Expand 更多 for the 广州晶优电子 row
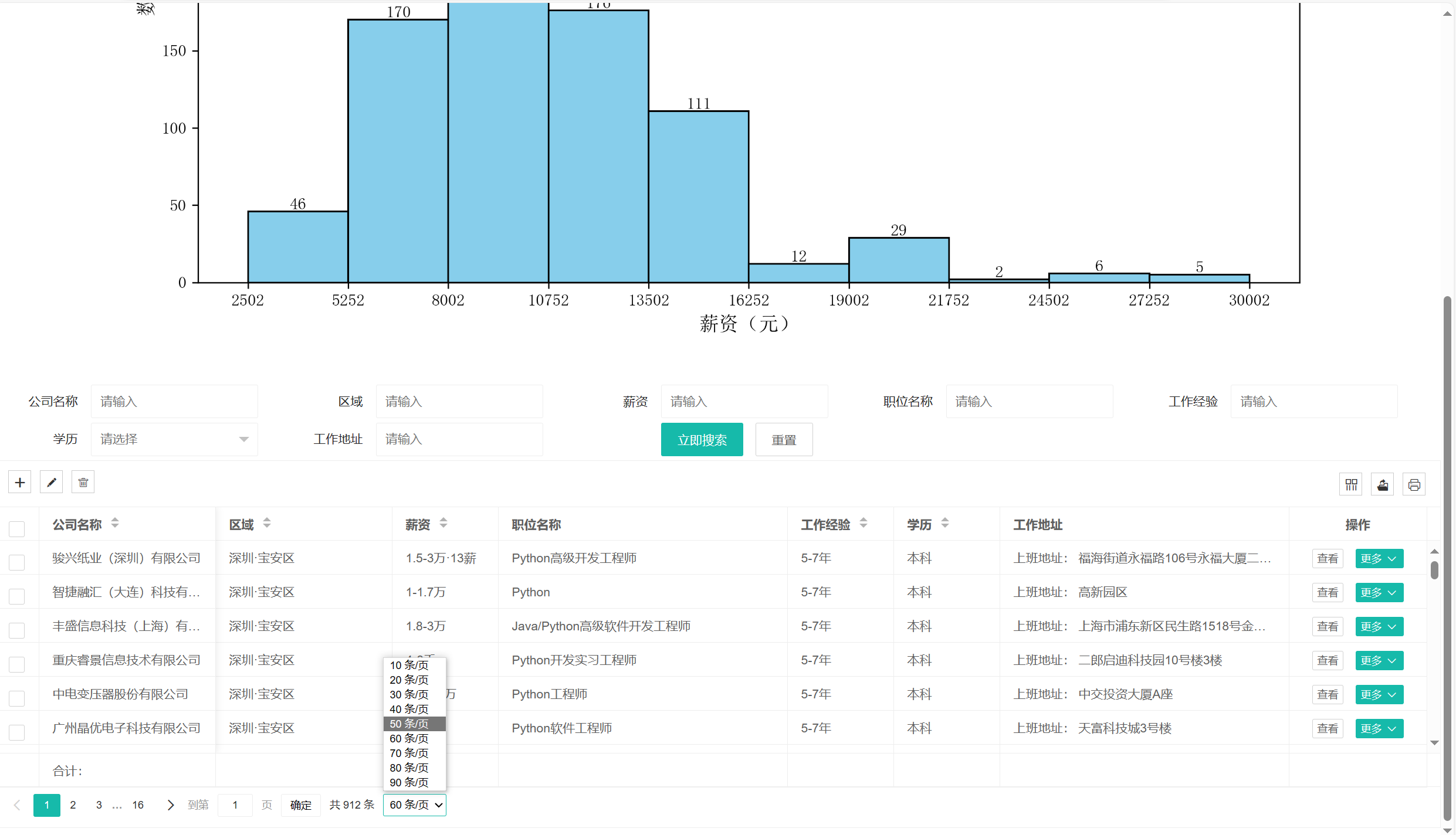1456x835 pixels. pos(1379,729)
